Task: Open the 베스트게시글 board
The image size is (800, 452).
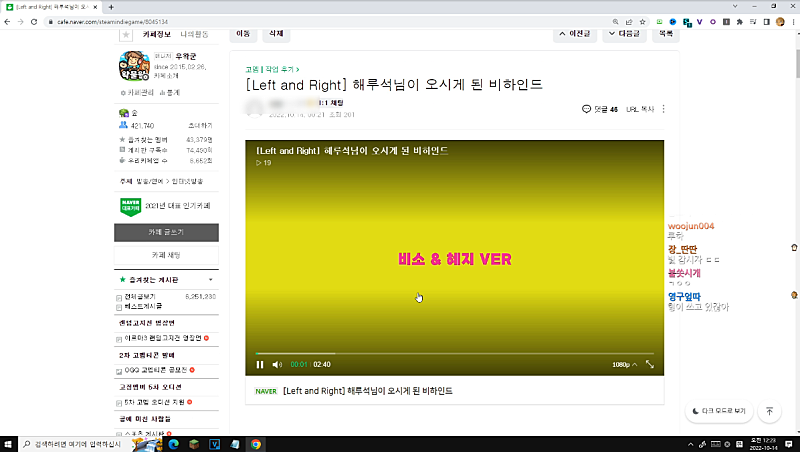Action: pyautogui.click(x=143, y=306)
